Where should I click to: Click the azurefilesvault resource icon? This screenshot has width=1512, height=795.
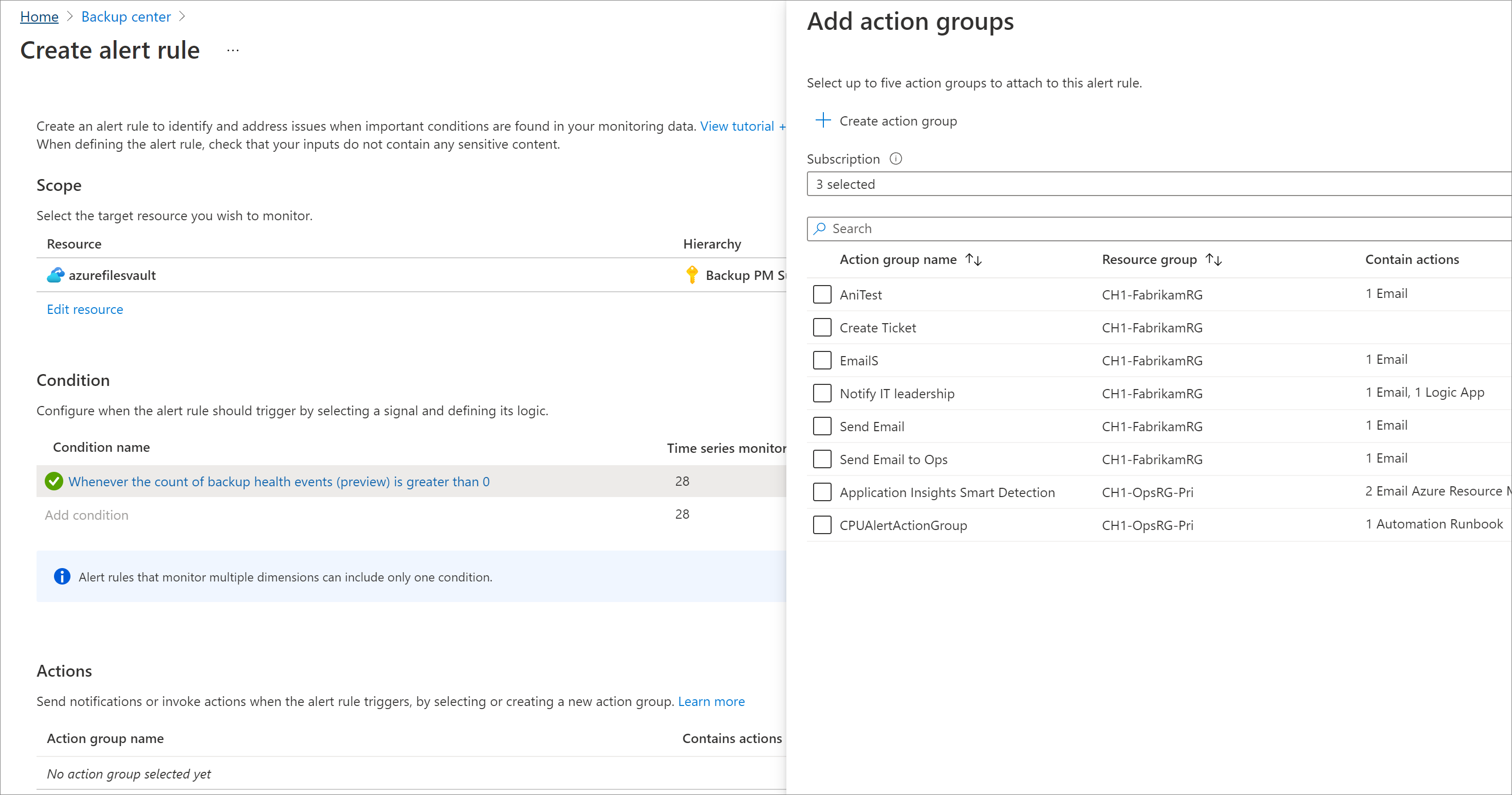pyautogui.click(x=55, y=275)
